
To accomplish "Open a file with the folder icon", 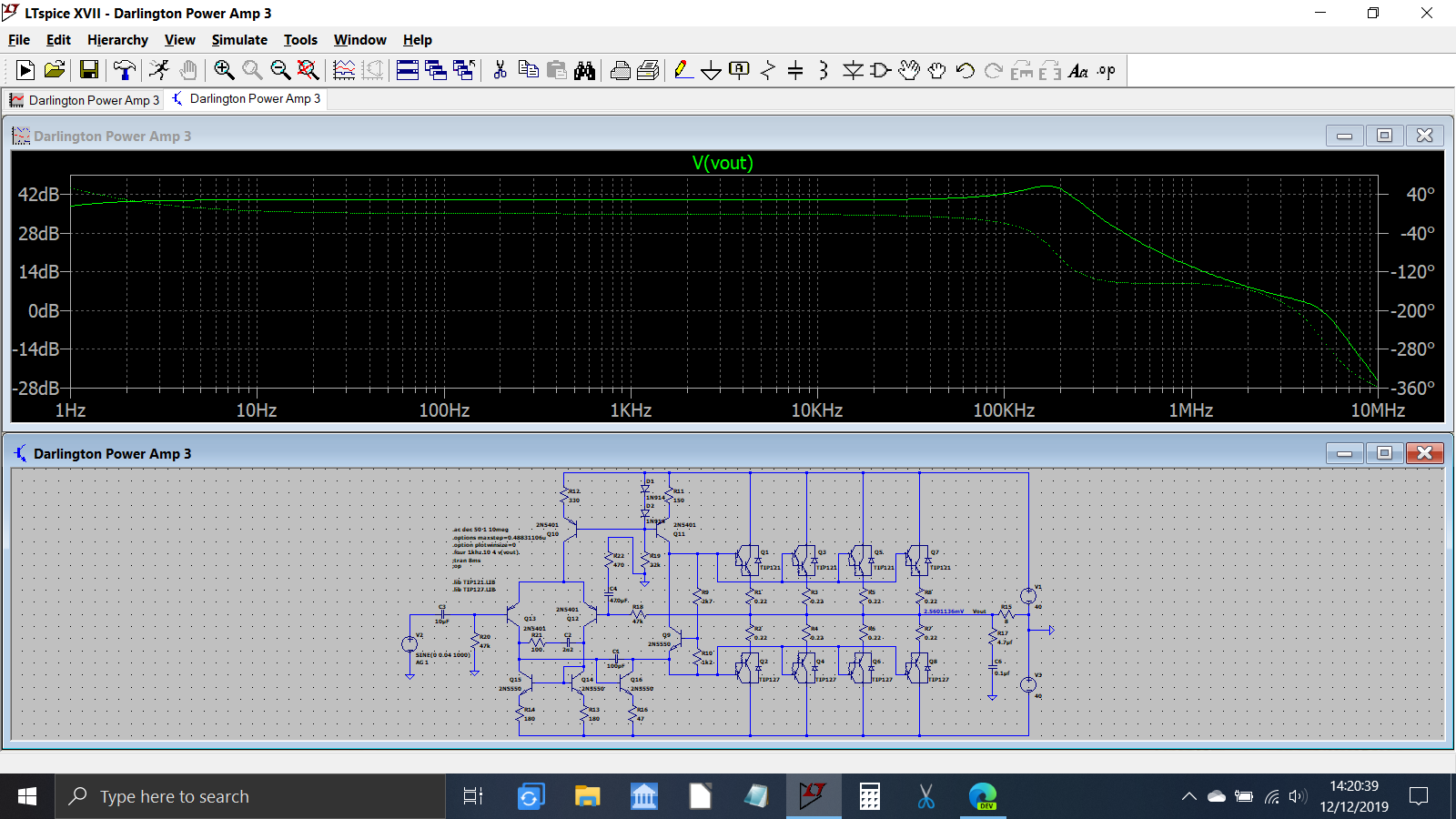I will click(x=55, y=70).
